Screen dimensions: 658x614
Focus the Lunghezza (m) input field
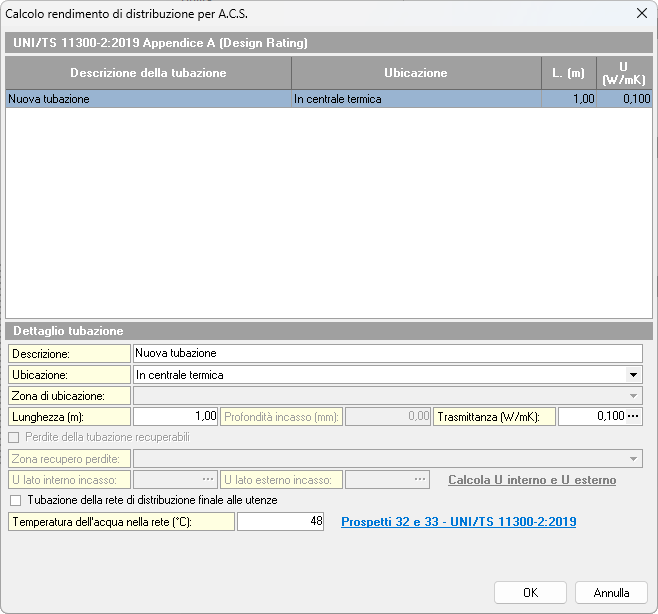point(175,416)
